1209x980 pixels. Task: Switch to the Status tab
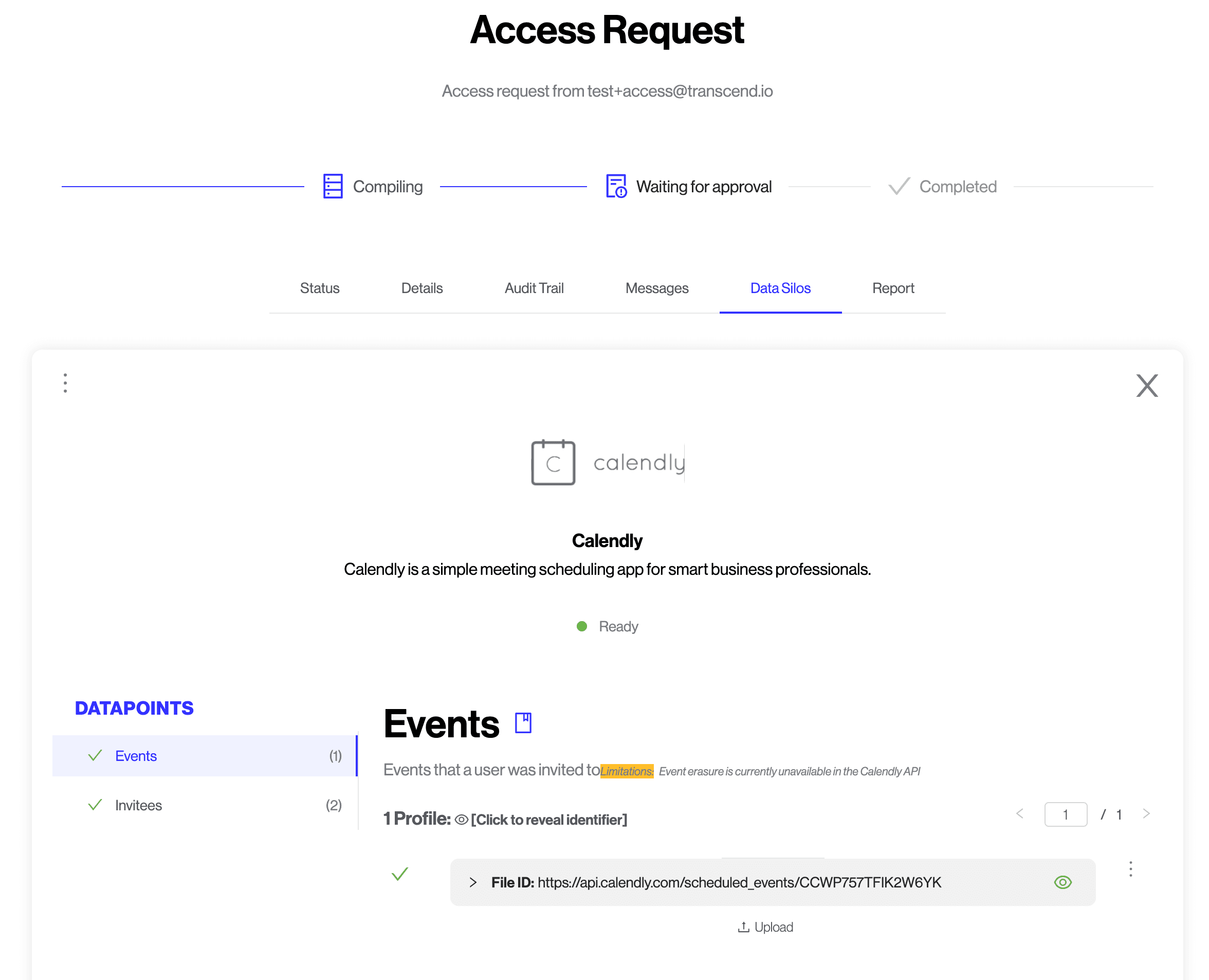coord(319,288)
